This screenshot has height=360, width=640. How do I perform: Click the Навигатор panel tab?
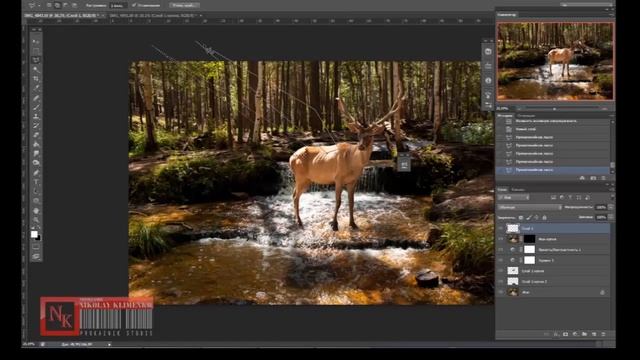pos(507,14)
